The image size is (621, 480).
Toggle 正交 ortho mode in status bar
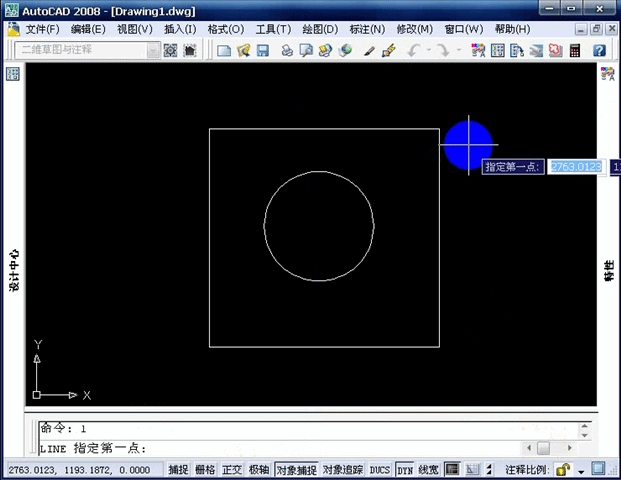pyautogui.click(x=232, y=470)
